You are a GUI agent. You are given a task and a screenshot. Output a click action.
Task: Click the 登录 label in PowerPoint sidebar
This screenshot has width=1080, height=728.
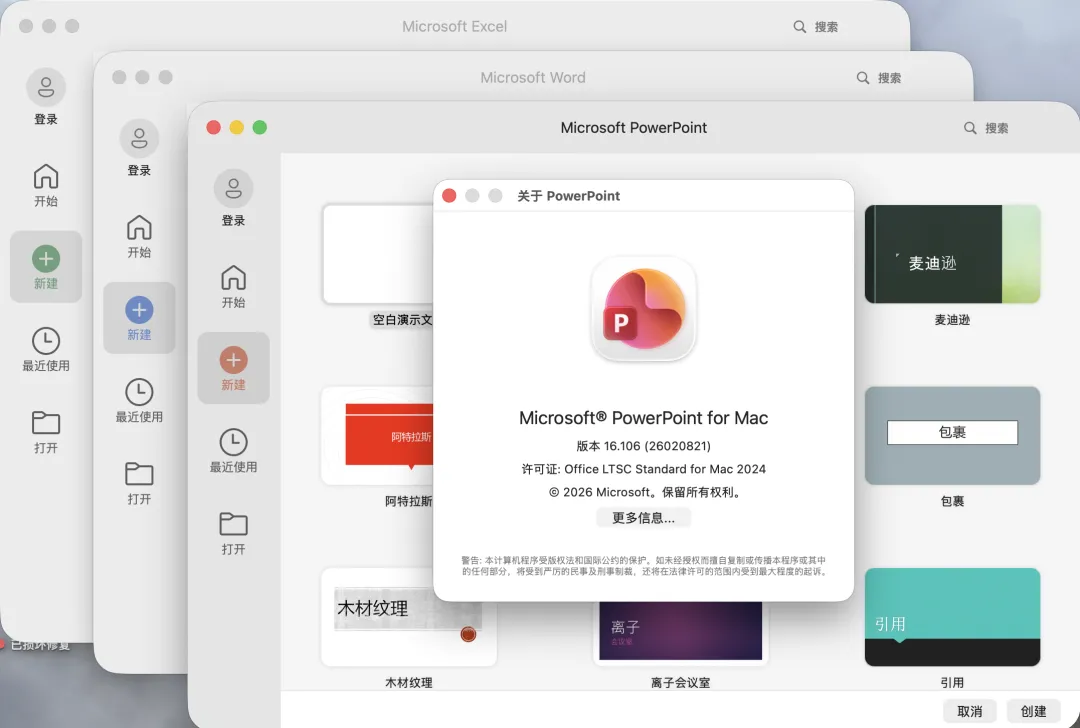(x=233, y=220)
